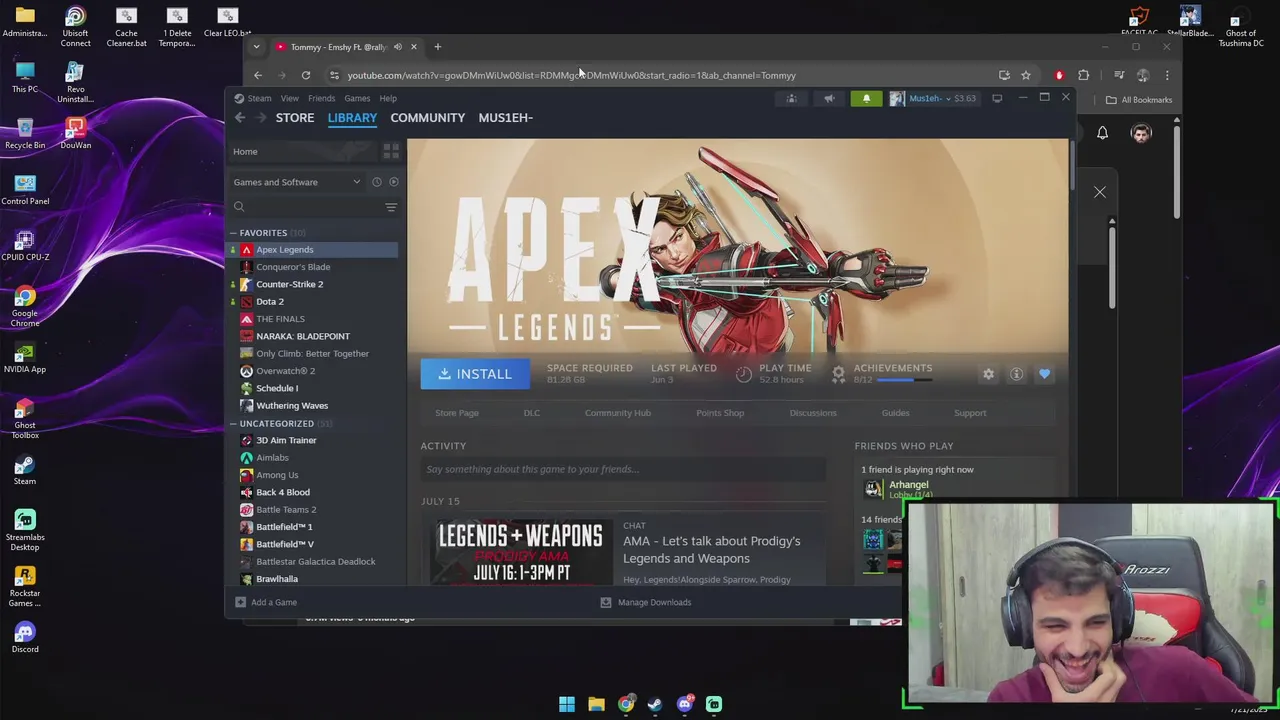Select Aimlabs in library list
Image resolution: width=1280 pixels, height=720 pixels.
[272, 458]
